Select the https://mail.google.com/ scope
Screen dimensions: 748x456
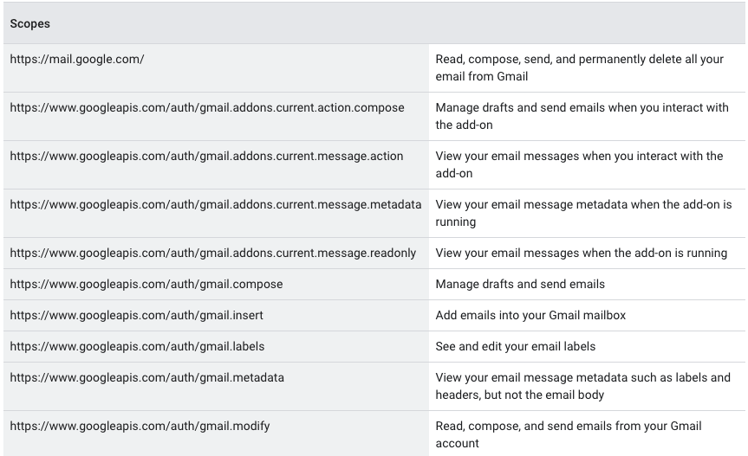point(77,59)
